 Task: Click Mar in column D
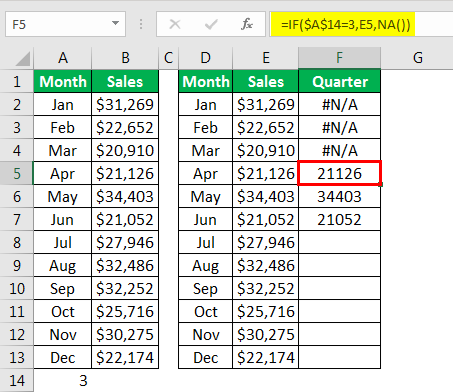[206, 150]
